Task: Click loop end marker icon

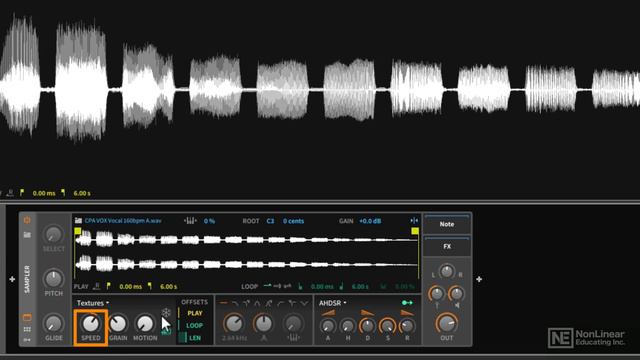Action: click(341, 286)
